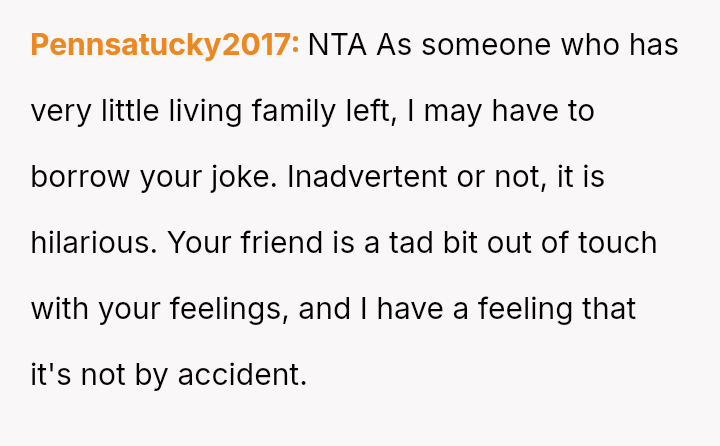Click the word 'Inadvertent' in the comment
Screen dimensions: 720x446
368,177
